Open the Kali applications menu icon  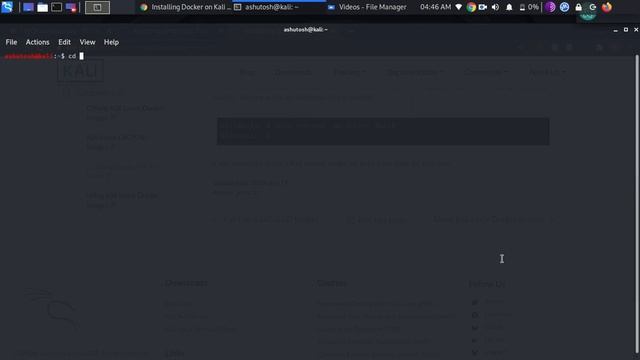tap(7, 7)
